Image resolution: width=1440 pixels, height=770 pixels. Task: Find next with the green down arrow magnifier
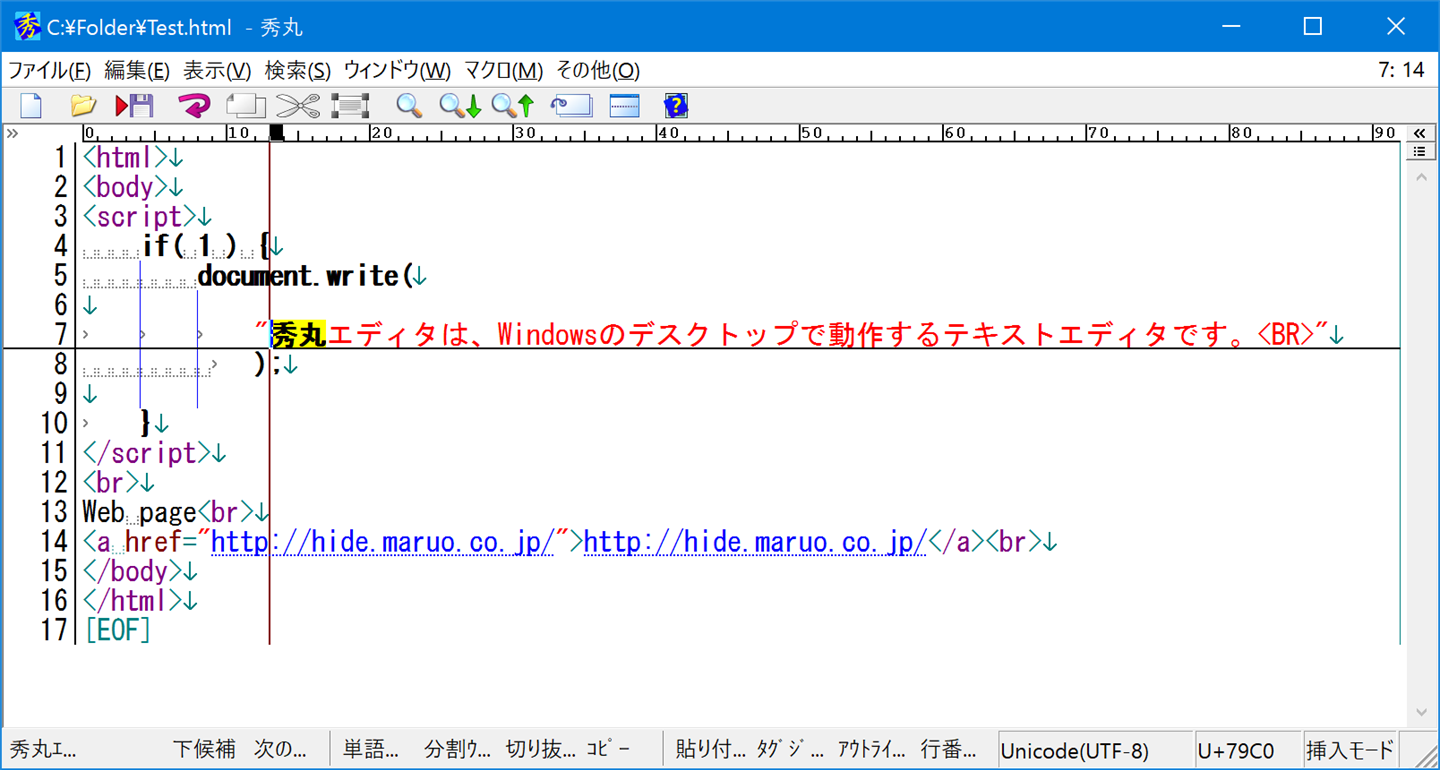pyautogui.click(x=461, y=105)
